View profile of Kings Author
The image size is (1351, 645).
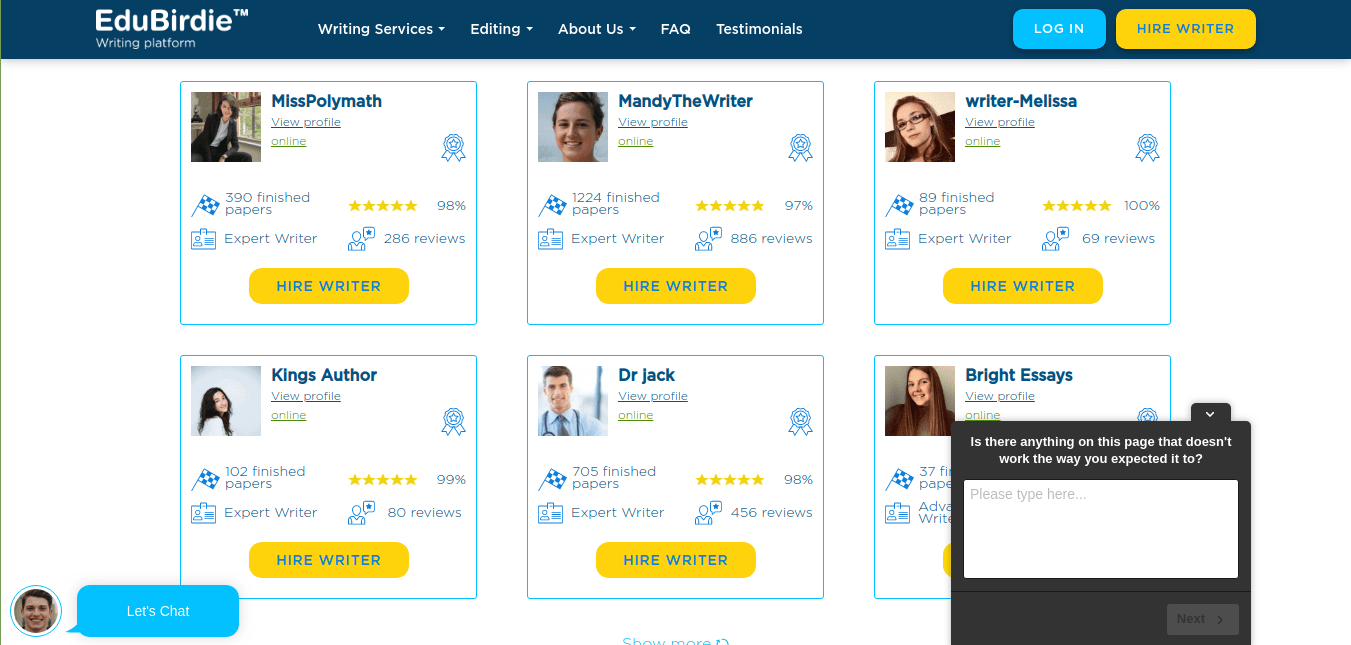(x=306, y=396)
